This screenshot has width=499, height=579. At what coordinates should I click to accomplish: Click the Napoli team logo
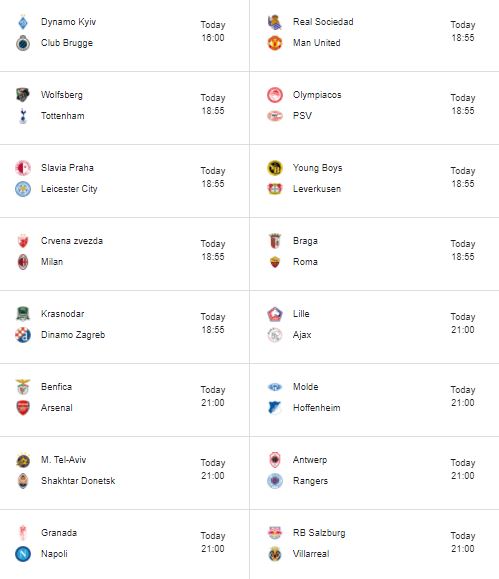point(23,554)
